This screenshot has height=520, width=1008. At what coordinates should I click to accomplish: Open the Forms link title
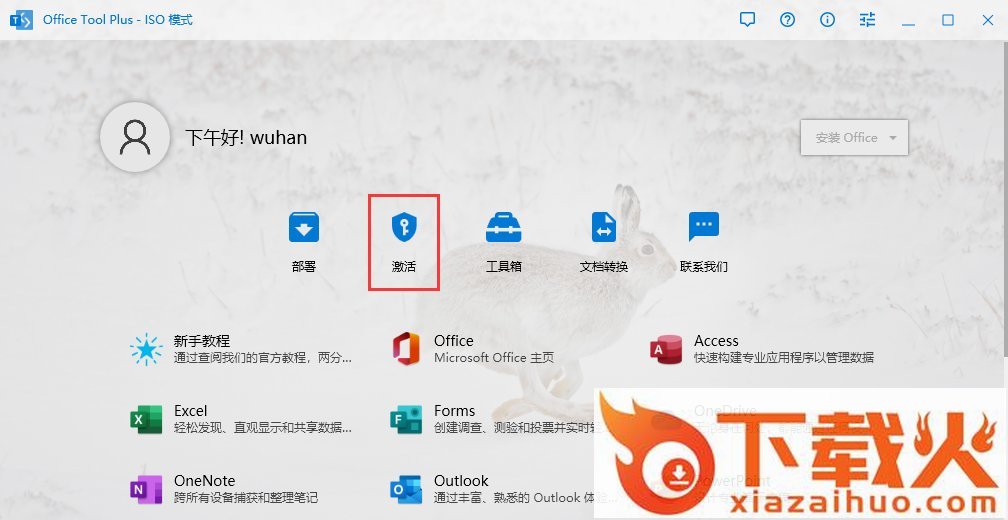point(454,411)
